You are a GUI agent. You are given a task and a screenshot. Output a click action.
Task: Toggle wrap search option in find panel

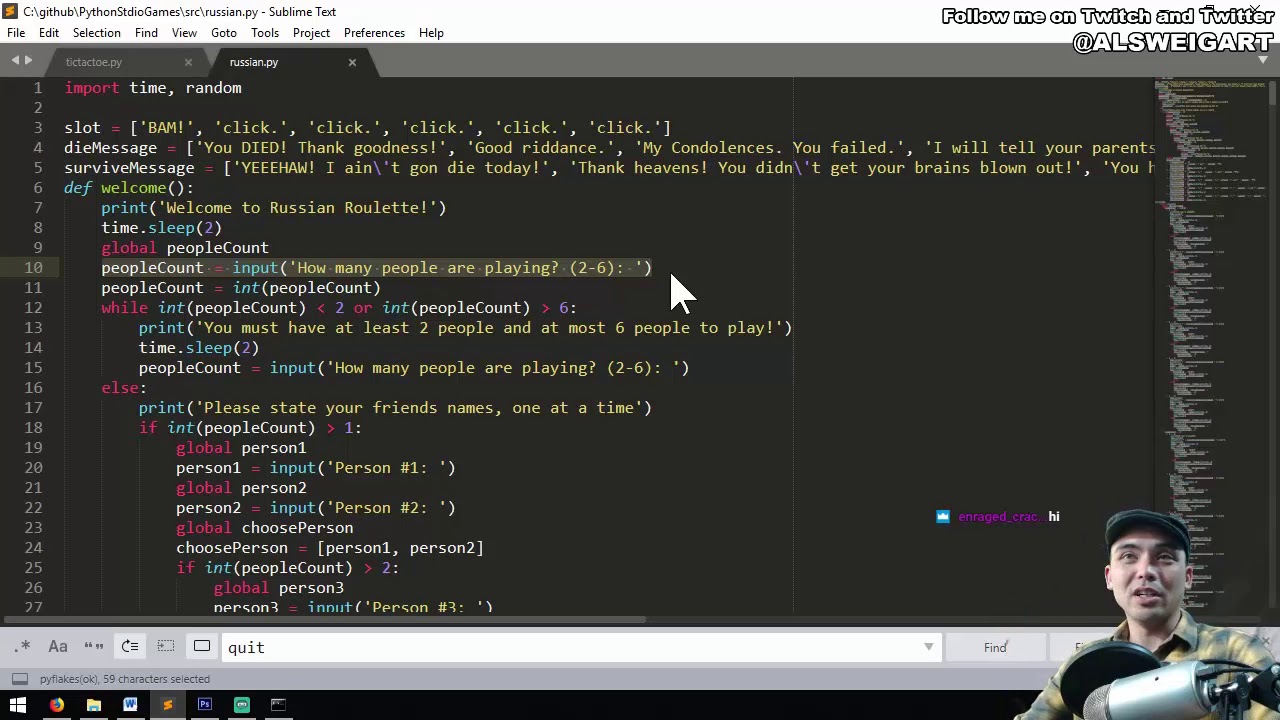[x=130, y=647]
